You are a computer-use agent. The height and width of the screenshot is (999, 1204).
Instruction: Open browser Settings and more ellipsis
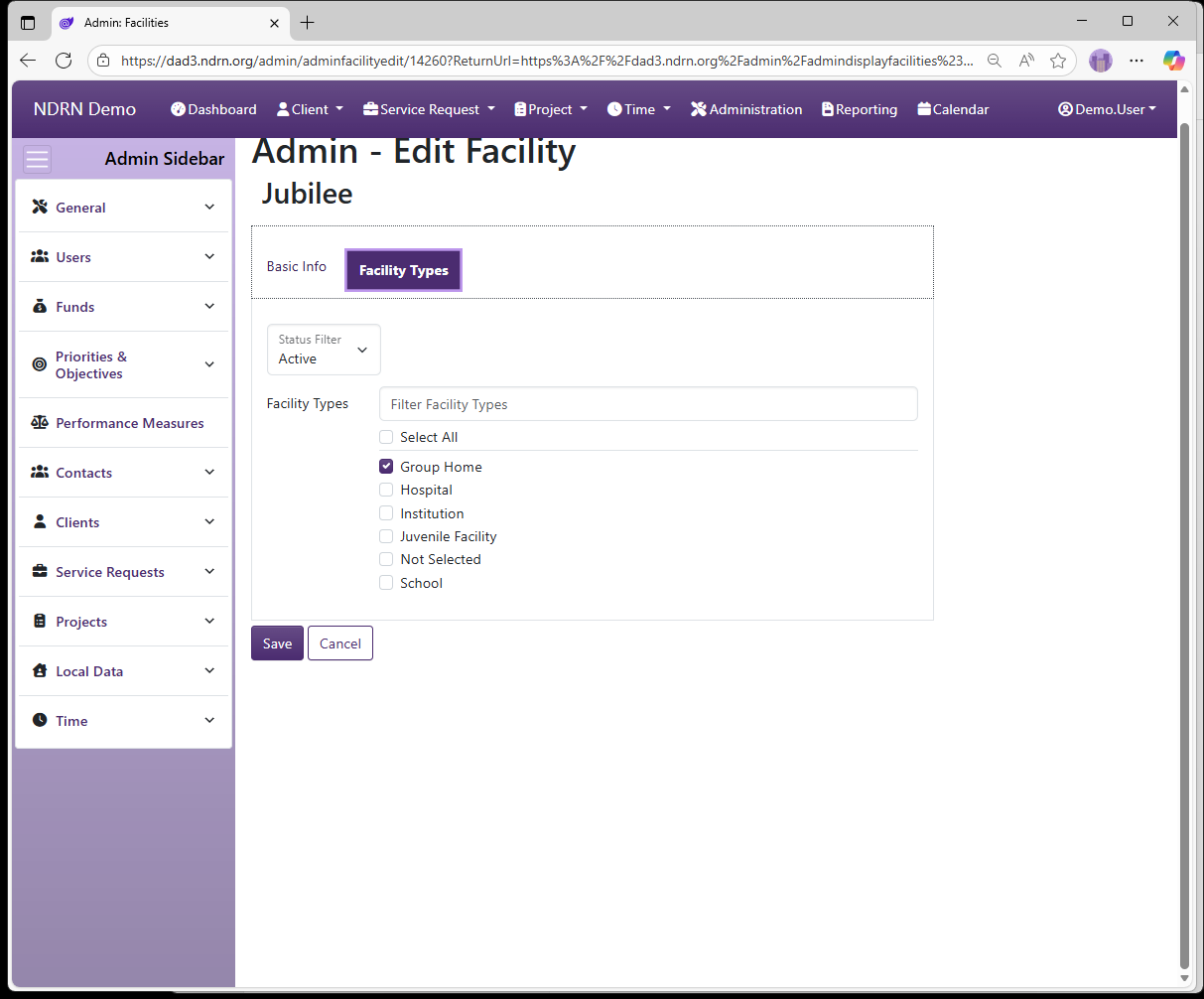(x=1137, y=61)
